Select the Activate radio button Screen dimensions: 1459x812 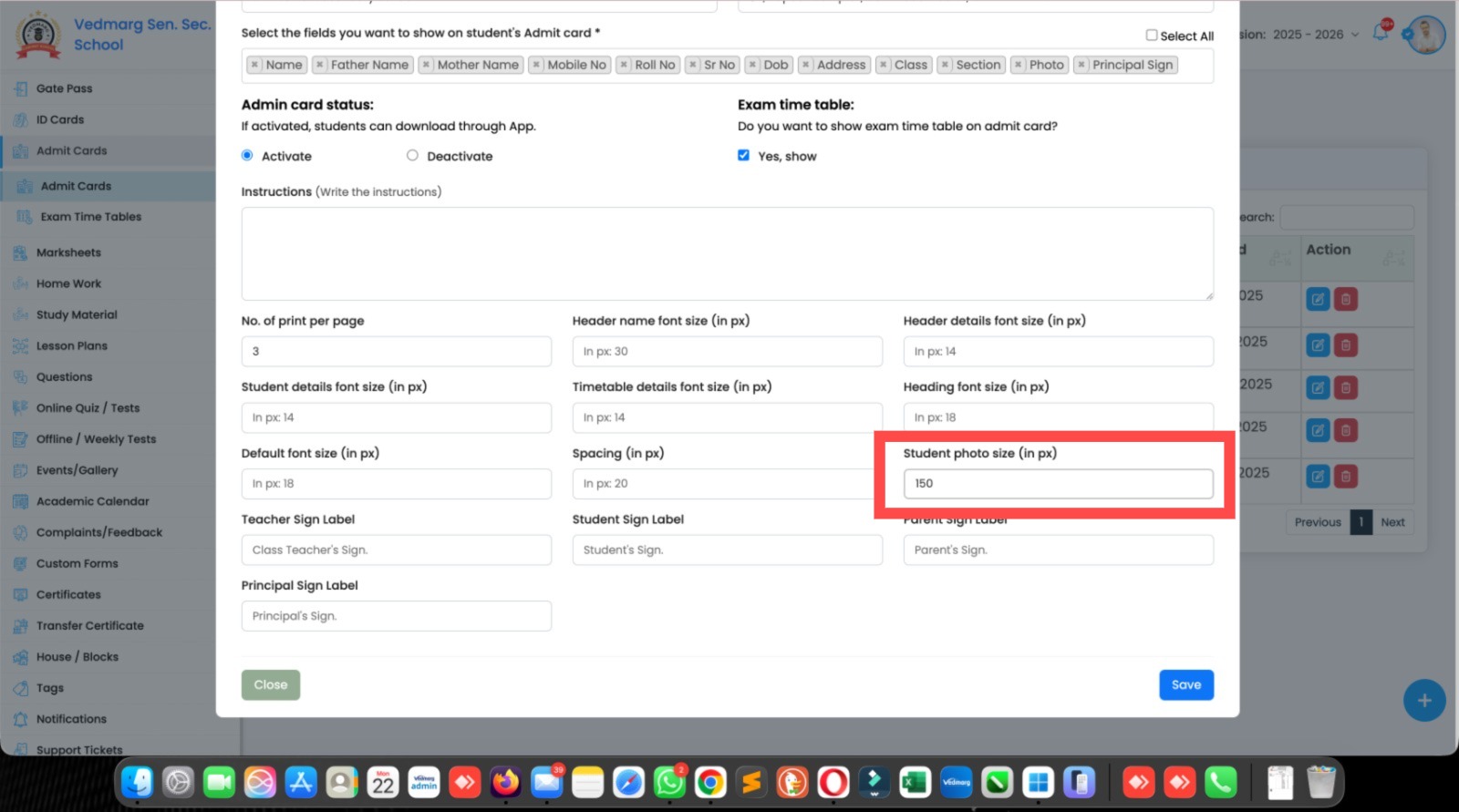pos(247,156)
